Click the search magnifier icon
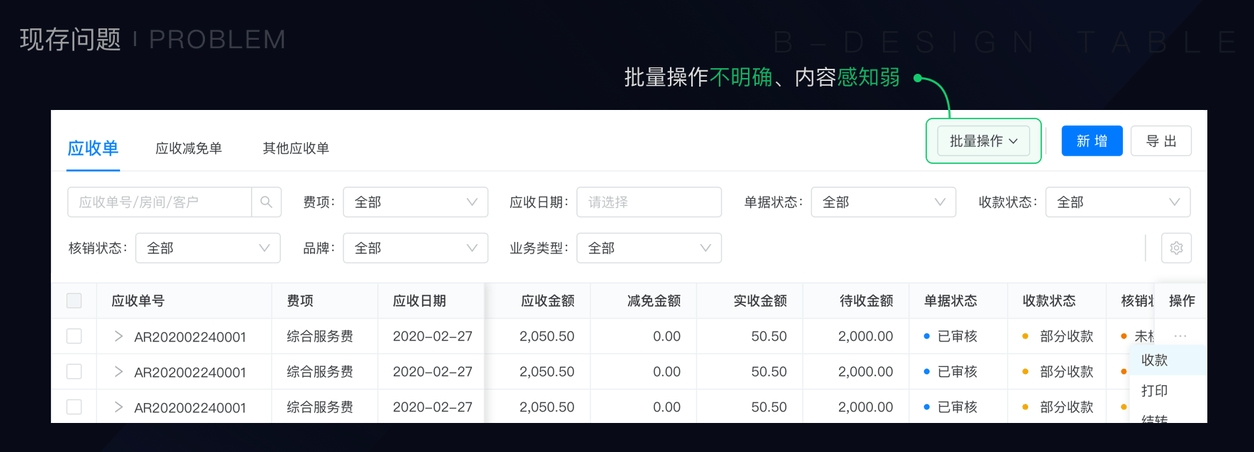This screenshot has height=452, width=1254. 266,202
